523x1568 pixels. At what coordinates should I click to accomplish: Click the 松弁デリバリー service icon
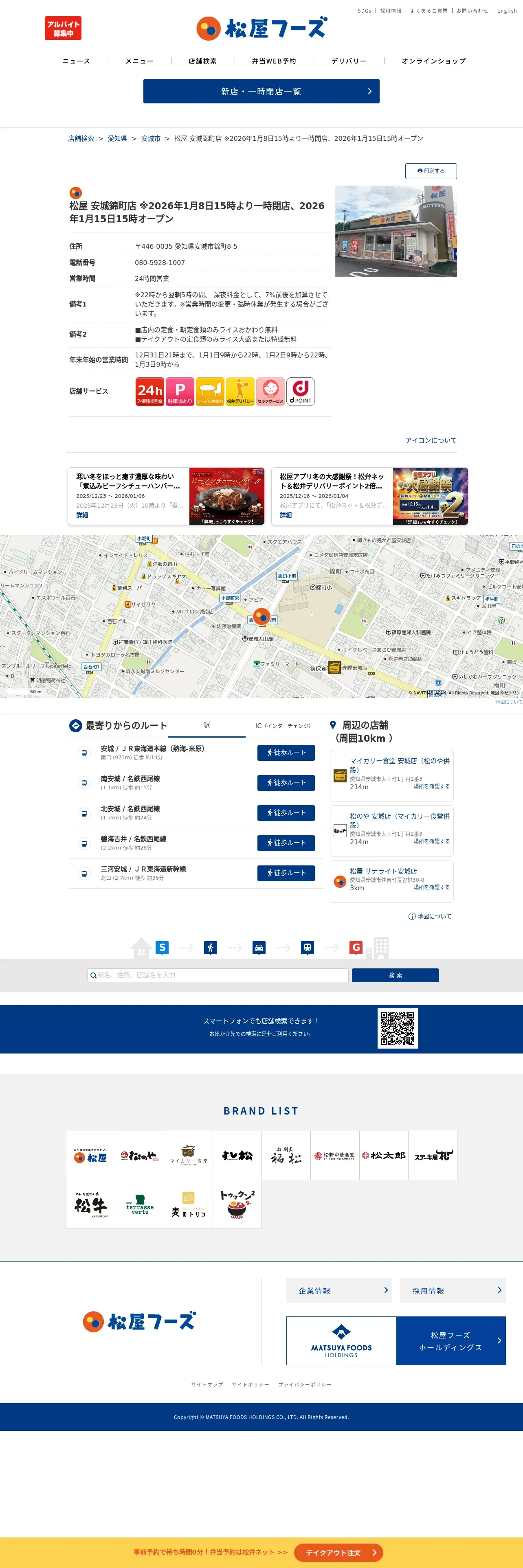pos(240,392)
